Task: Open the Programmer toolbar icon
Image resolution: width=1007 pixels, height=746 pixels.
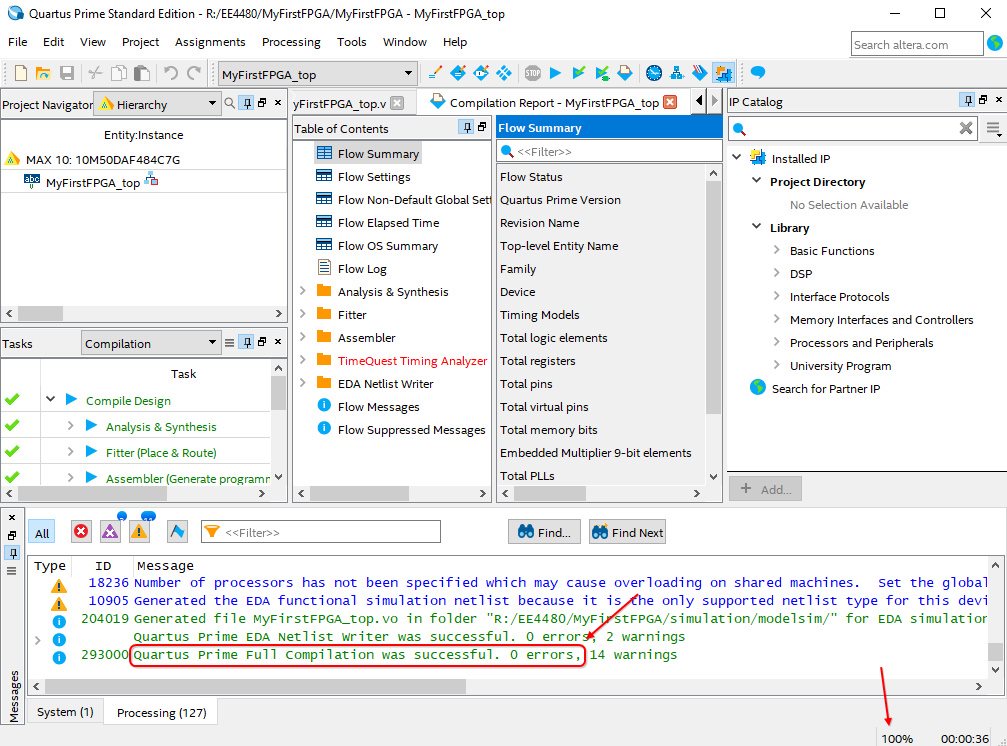Action: tap(699, 73)
